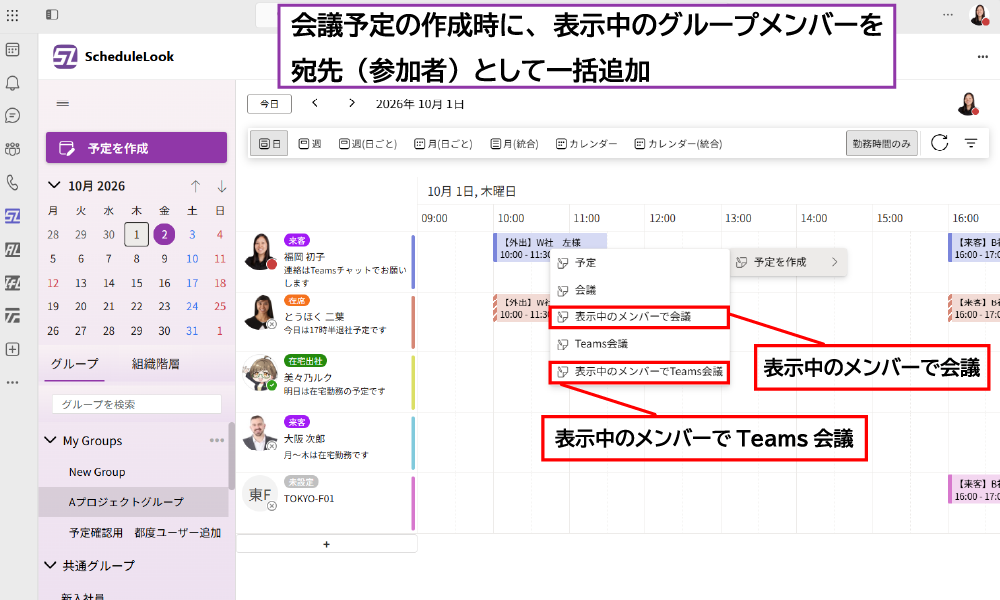The height and width of the screenshot is (600, 1000).
Task: Switch to 日 day view
Action: (x=269, y=143)
